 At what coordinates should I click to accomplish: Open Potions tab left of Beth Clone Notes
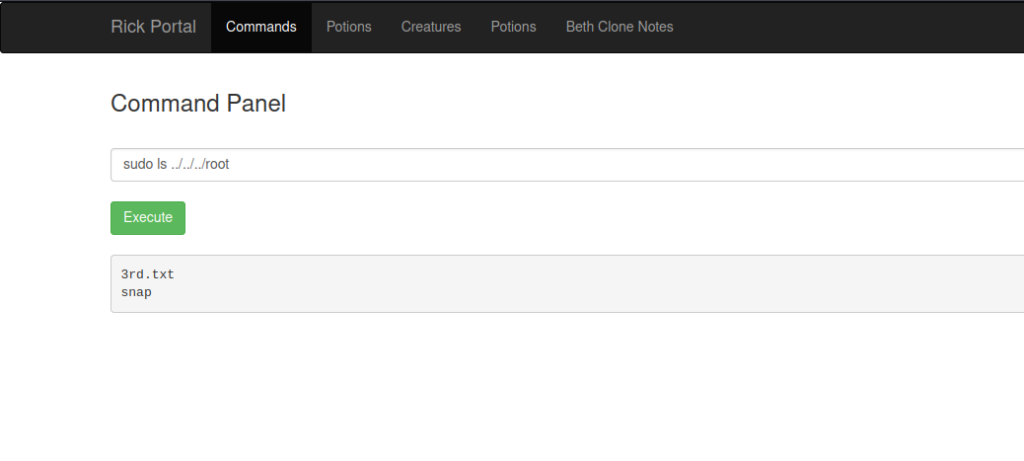(x=513, y=27)
